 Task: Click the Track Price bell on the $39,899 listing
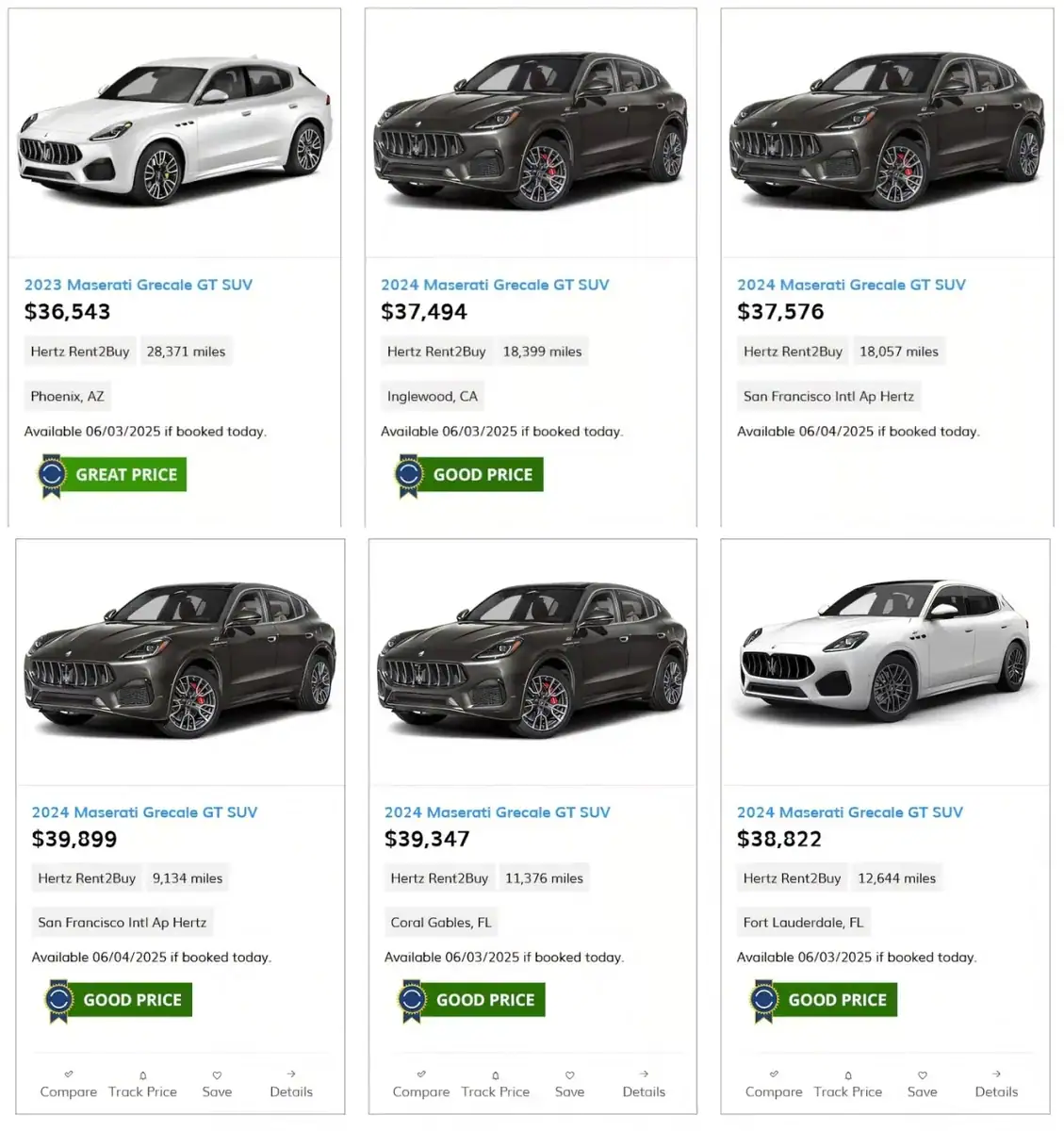(142, 1075)
